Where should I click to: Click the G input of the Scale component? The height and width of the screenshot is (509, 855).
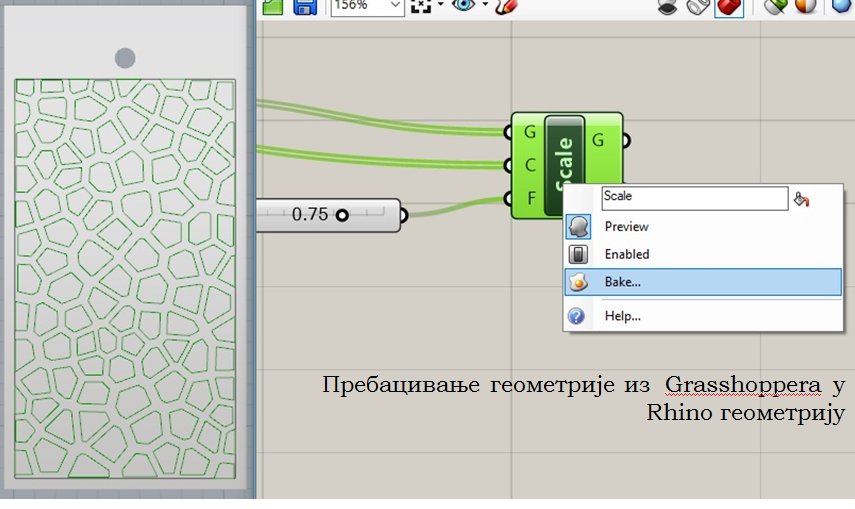tap(529, 132)
